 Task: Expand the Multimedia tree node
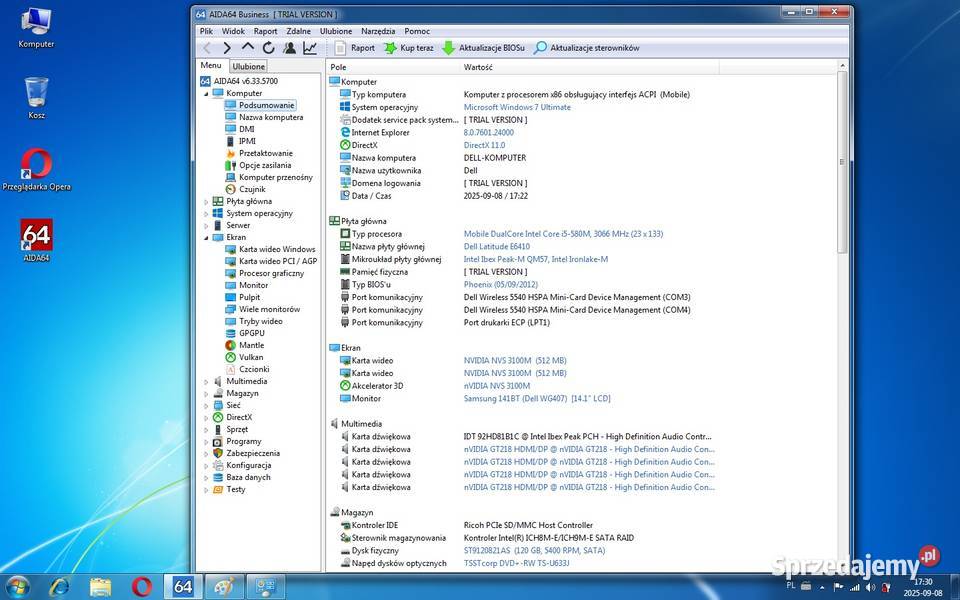click(207, 381)
